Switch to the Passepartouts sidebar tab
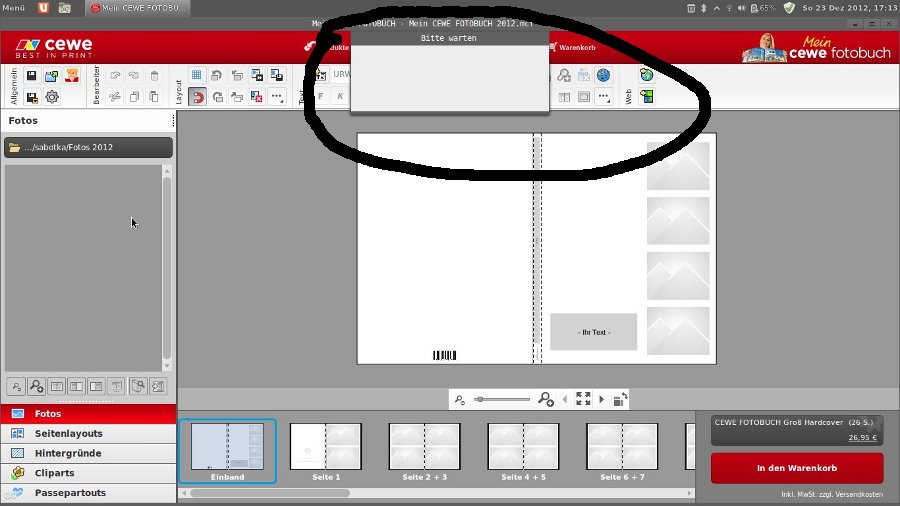The image size is (900, 506). [88, 493]
